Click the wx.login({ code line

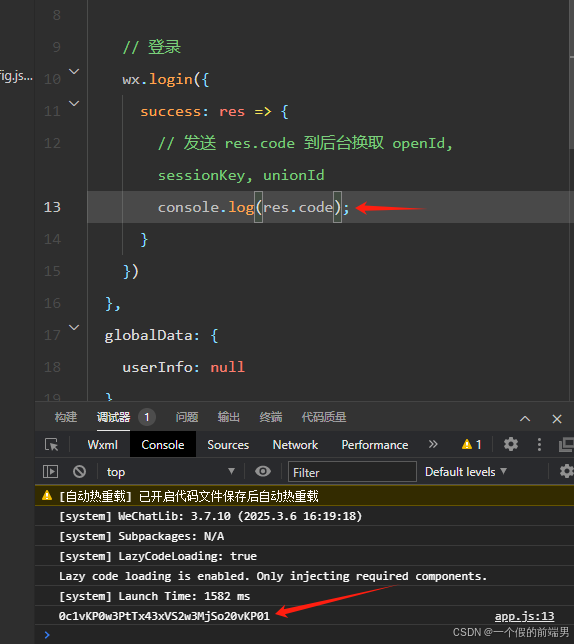click(166, 79)
